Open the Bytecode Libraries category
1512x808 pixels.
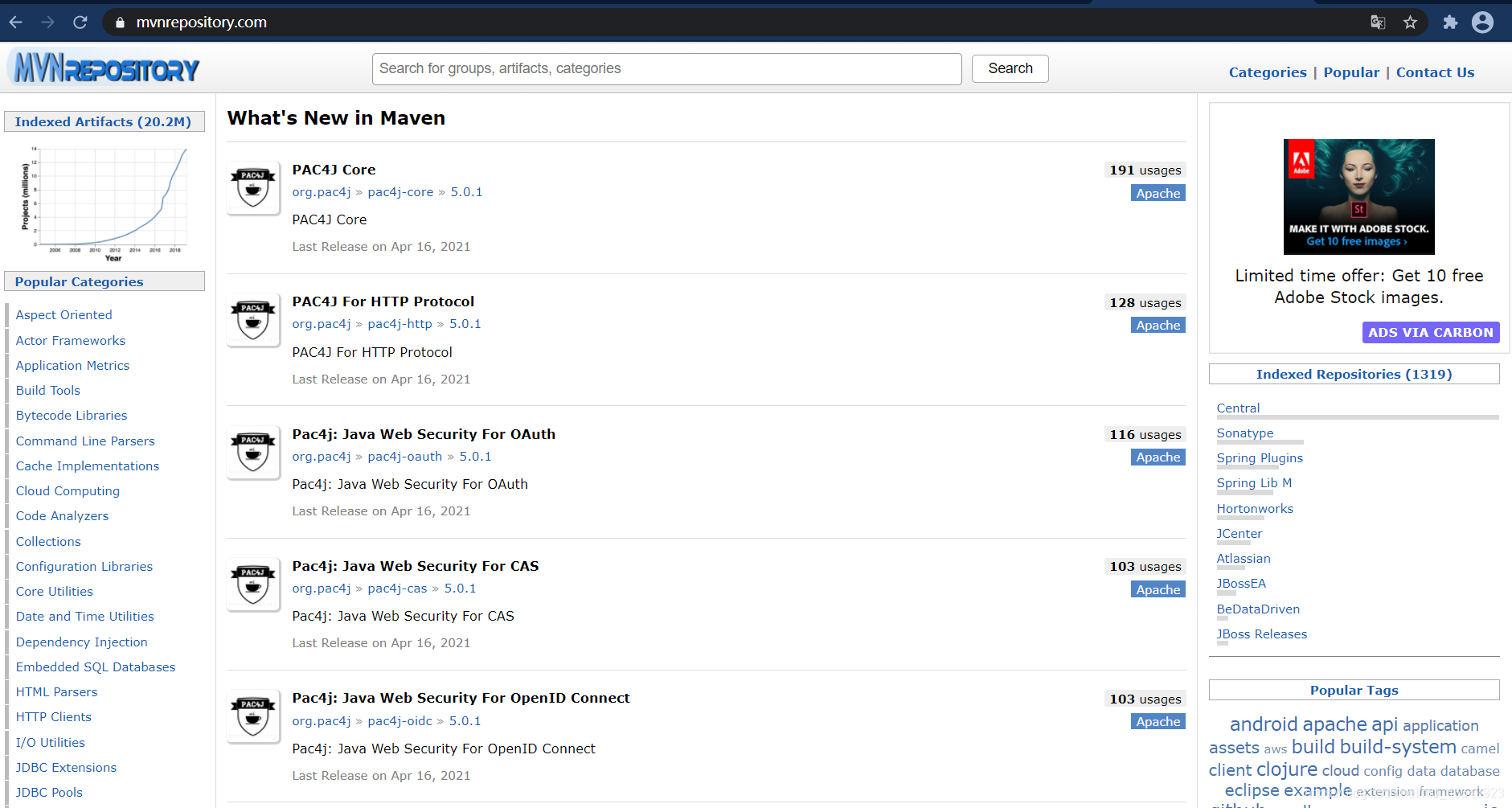coord(72,416)
